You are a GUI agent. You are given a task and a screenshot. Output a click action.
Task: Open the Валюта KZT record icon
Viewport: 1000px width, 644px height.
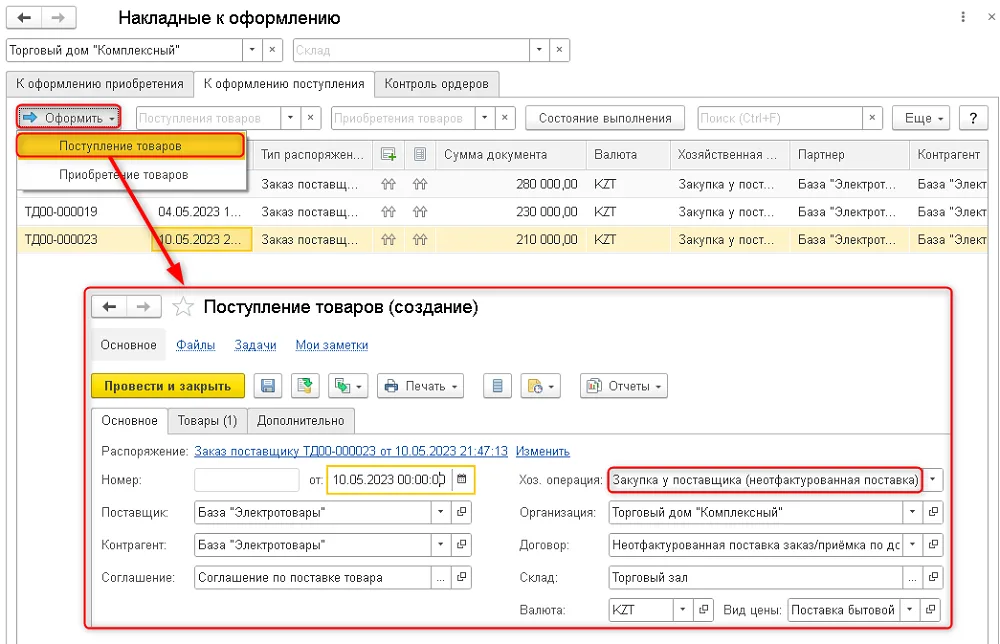coord(703,610)
